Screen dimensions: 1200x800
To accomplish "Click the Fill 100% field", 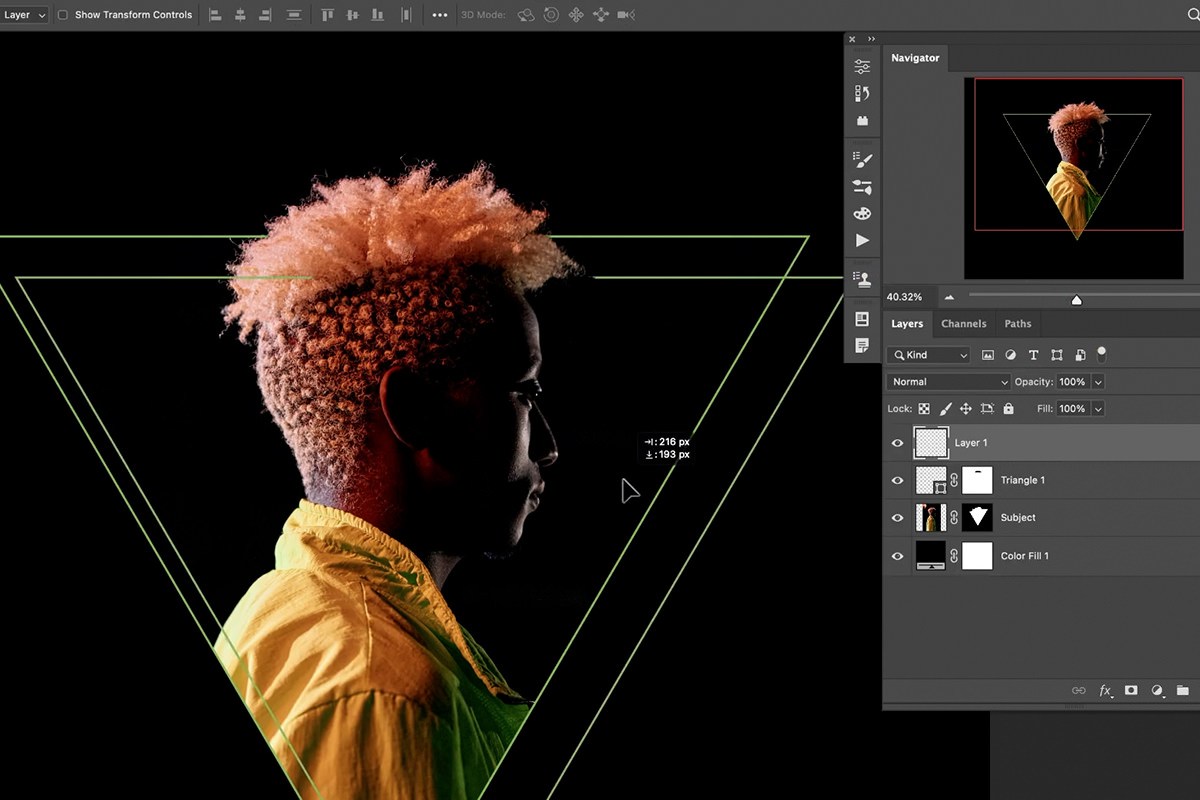I will (x=1072, y=409).
